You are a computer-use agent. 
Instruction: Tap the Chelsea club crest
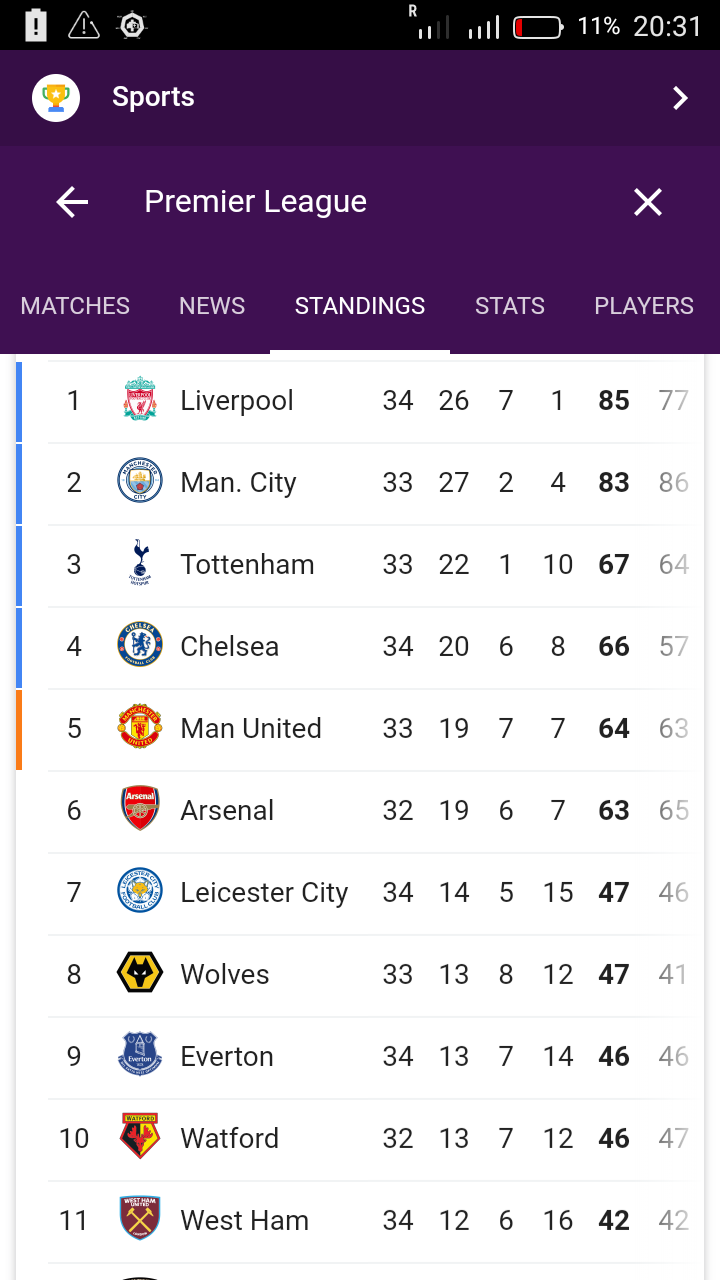point(140,646)
